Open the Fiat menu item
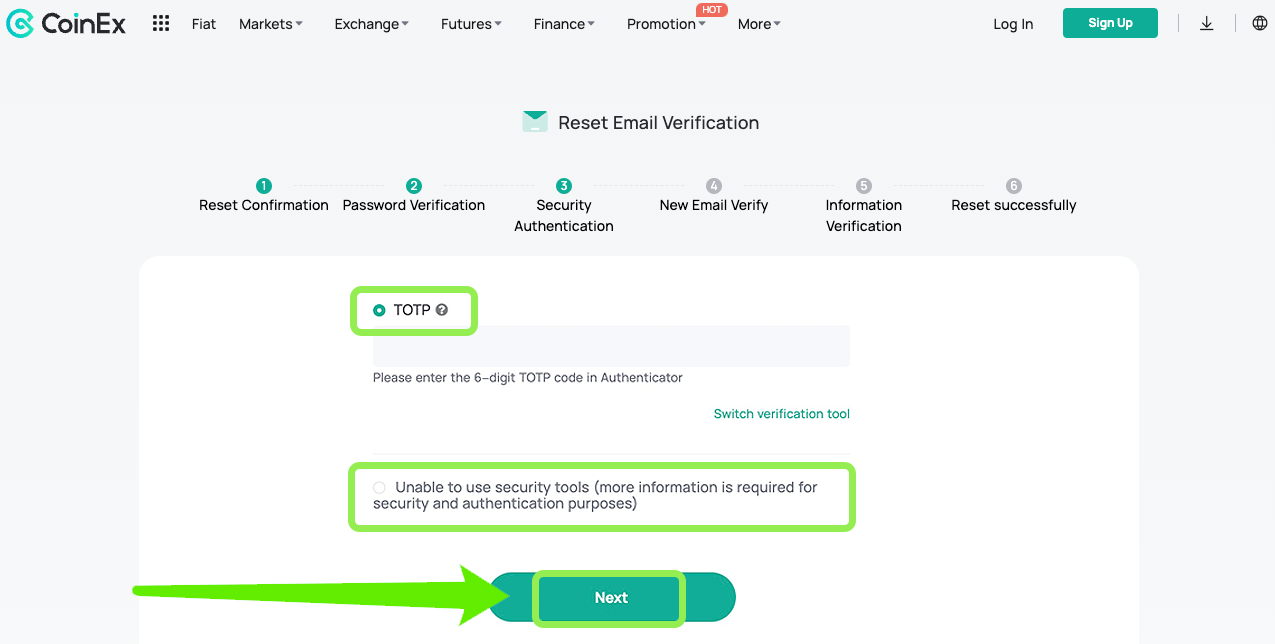This screenshot has height=644, width=1275. [204, 24]
